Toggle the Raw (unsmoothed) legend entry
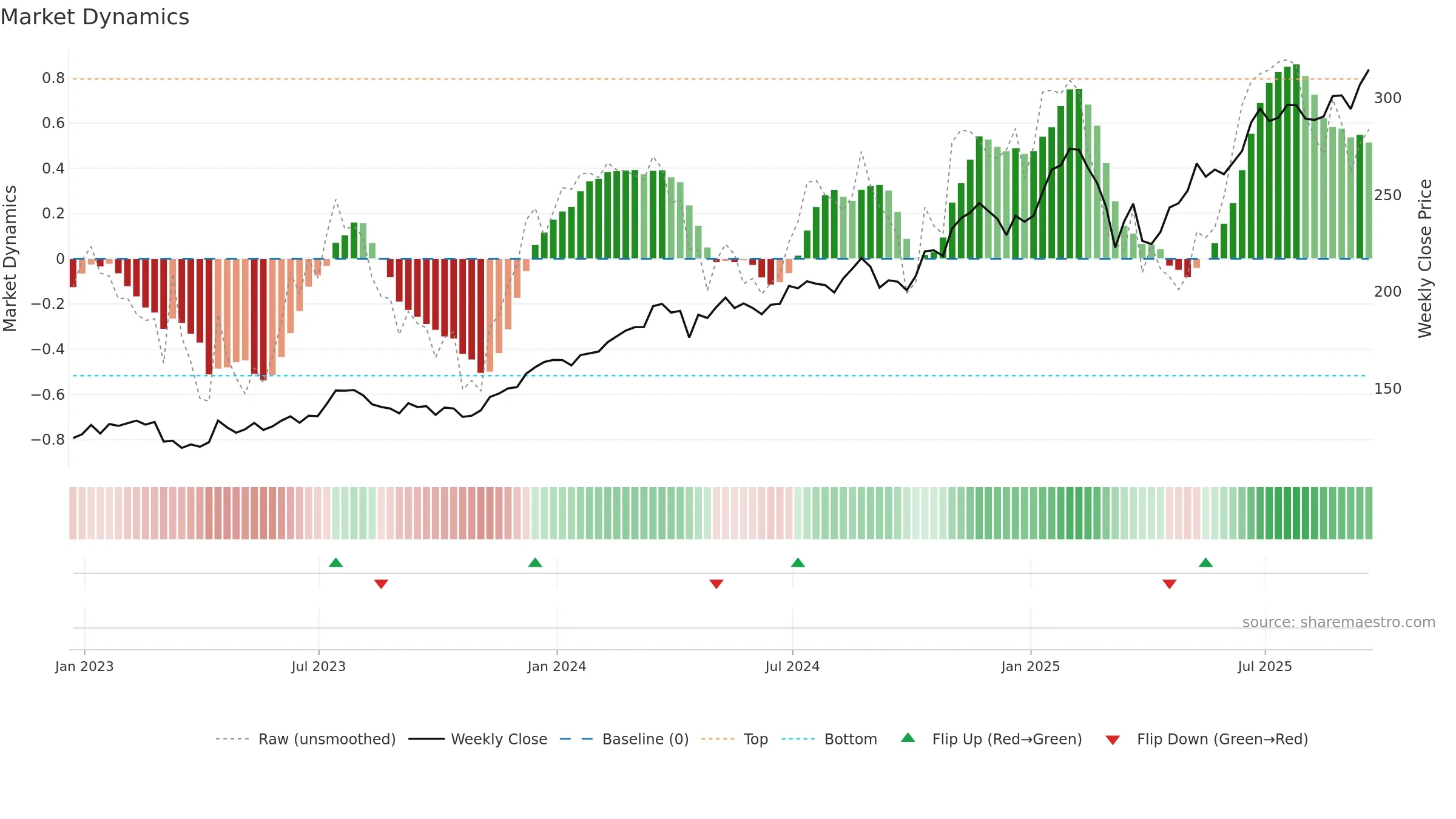The image size is (1456, 819). [x=305, y=739]
